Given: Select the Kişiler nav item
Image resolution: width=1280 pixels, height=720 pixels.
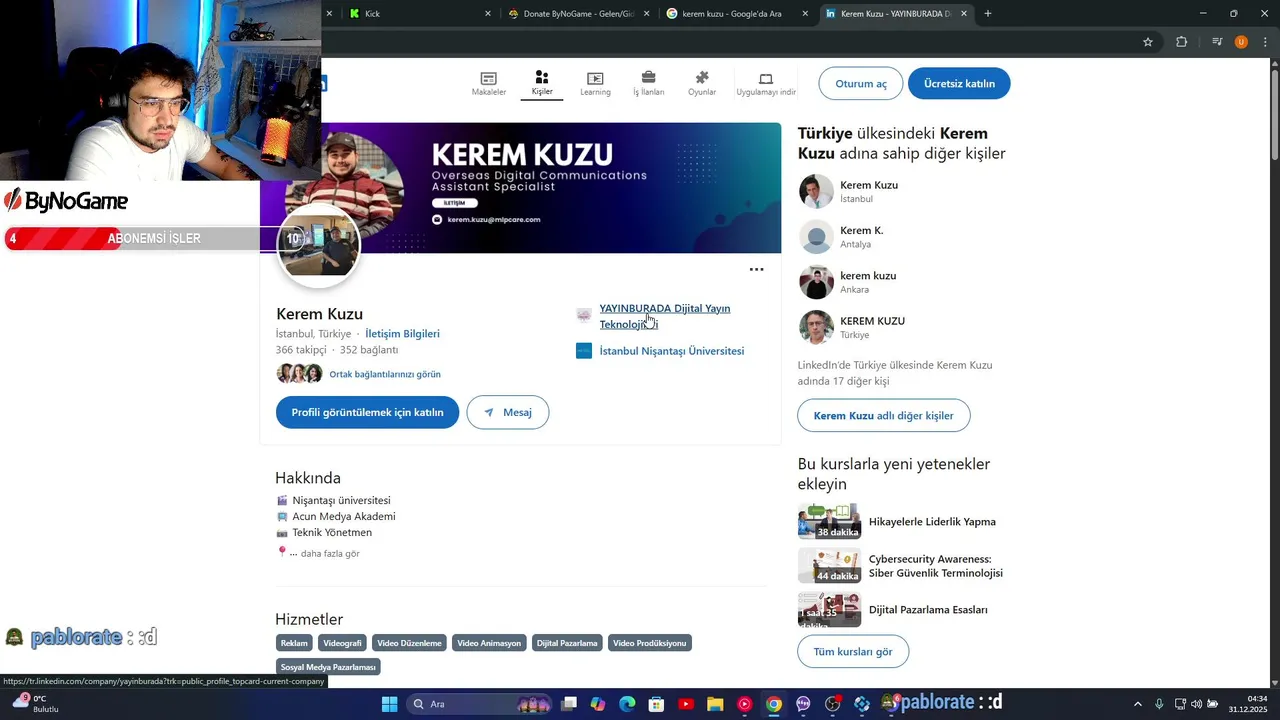Looking at the screenshot, I should point(542,83).
